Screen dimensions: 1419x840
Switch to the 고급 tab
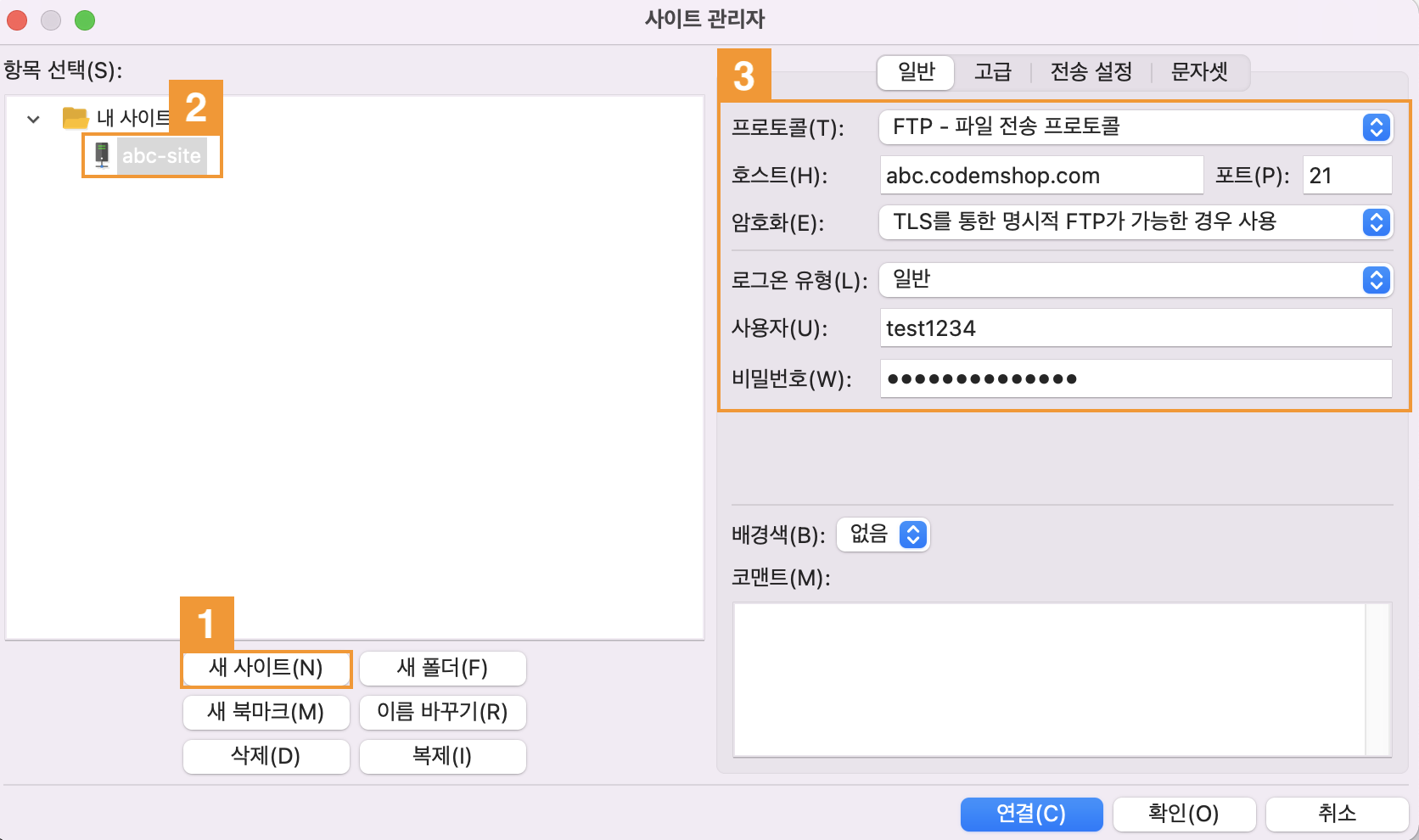pos(992,72)
